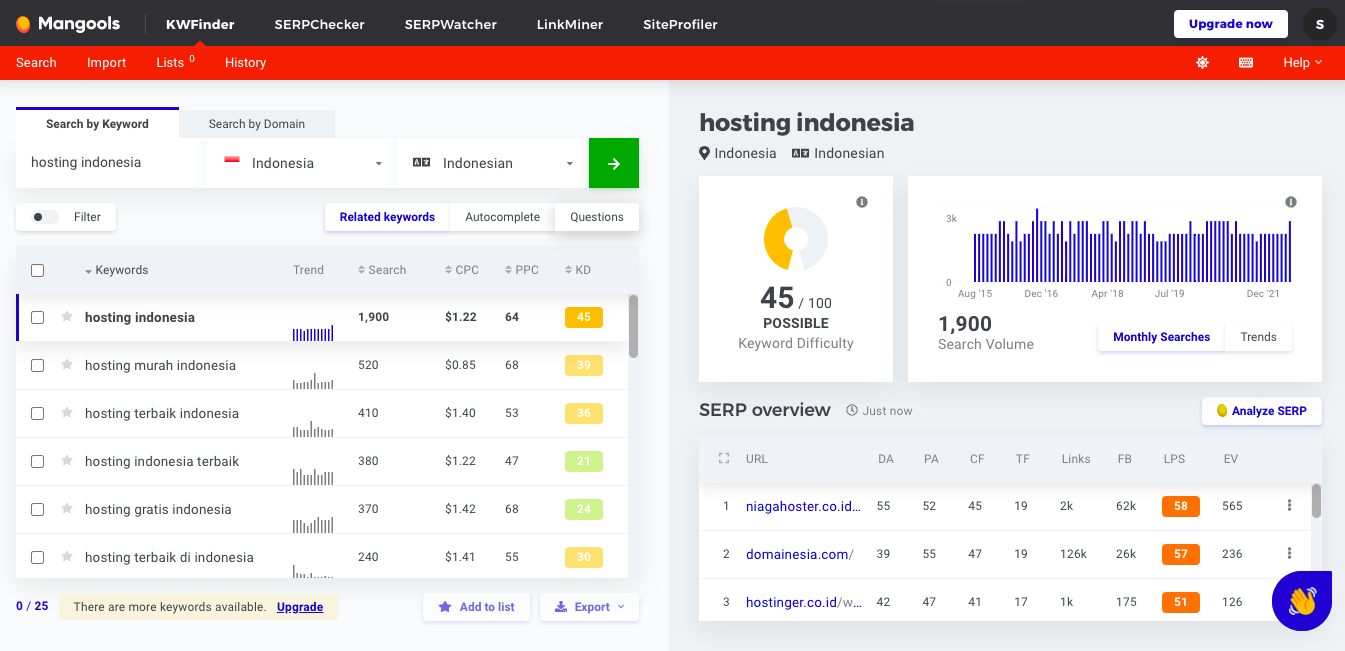Click the Analyze SERP button
1345x651 pixels.
[x=1261, y=411]
